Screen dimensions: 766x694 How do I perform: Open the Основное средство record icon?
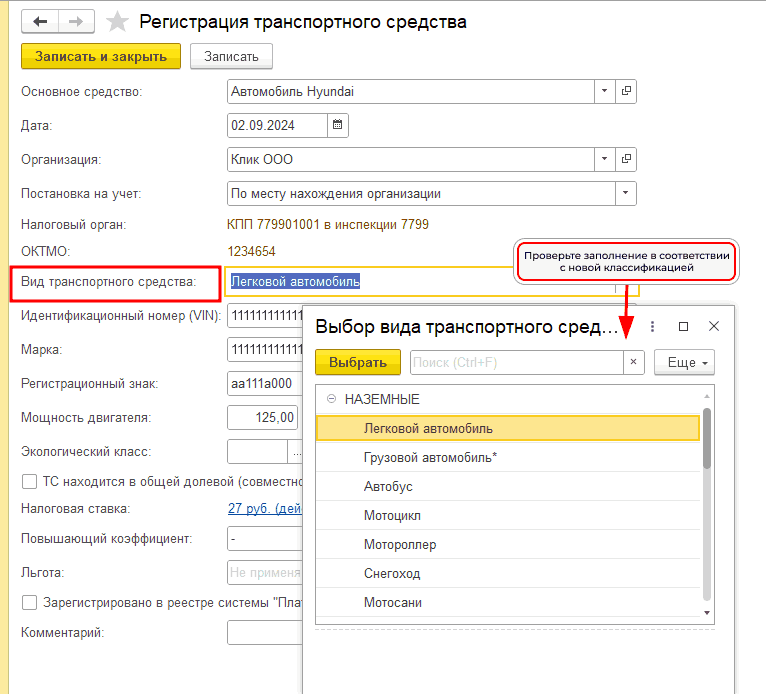click(x=627, y=91)
